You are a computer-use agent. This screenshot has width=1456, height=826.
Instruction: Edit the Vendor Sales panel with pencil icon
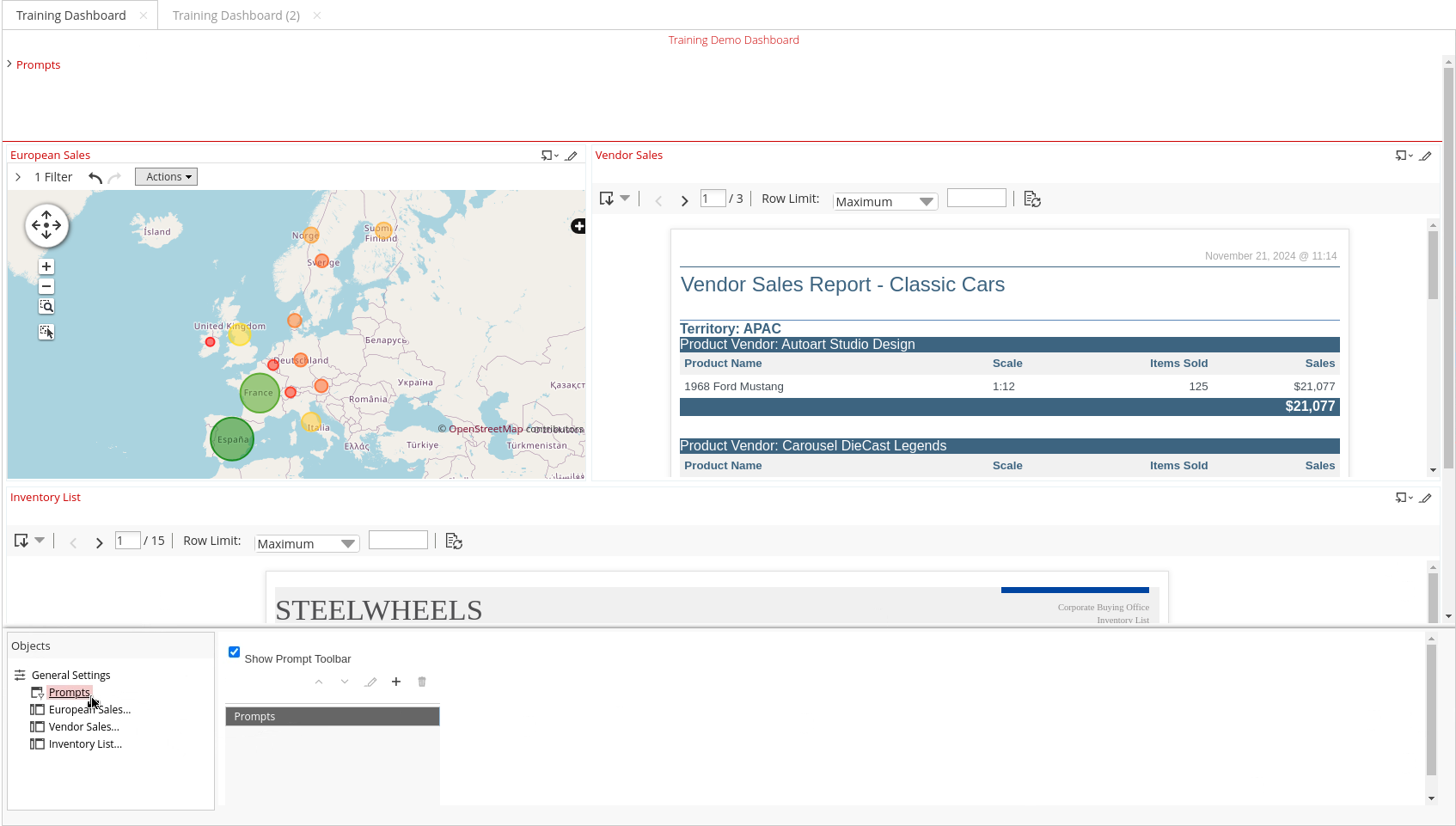(1425, 156)
